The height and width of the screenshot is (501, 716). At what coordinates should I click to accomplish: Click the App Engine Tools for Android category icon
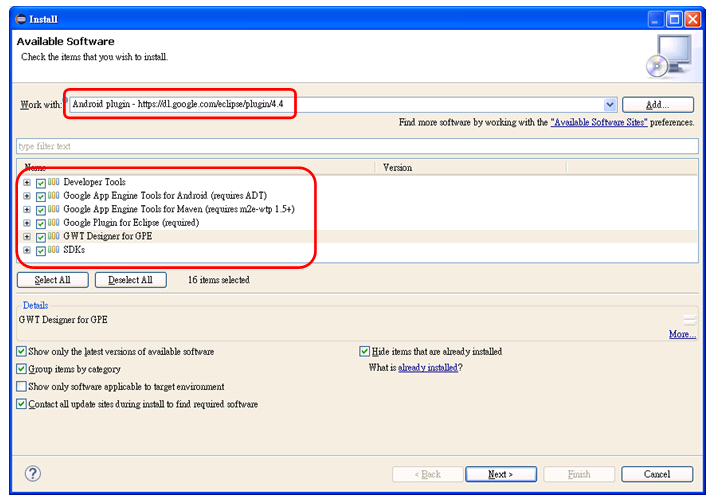pyautogui.click(x=53, y=195)
